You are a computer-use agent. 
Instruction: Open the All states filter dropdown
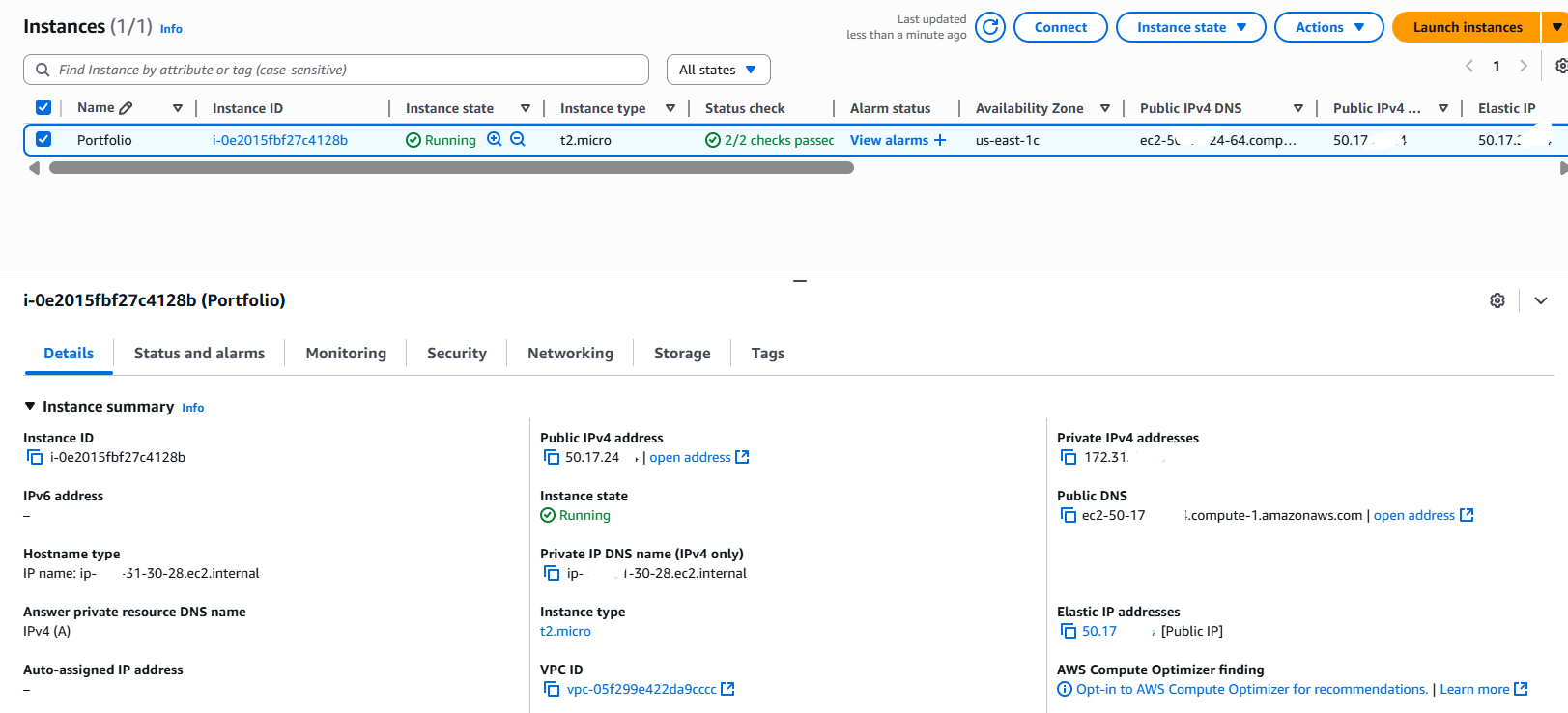[719, 70]
